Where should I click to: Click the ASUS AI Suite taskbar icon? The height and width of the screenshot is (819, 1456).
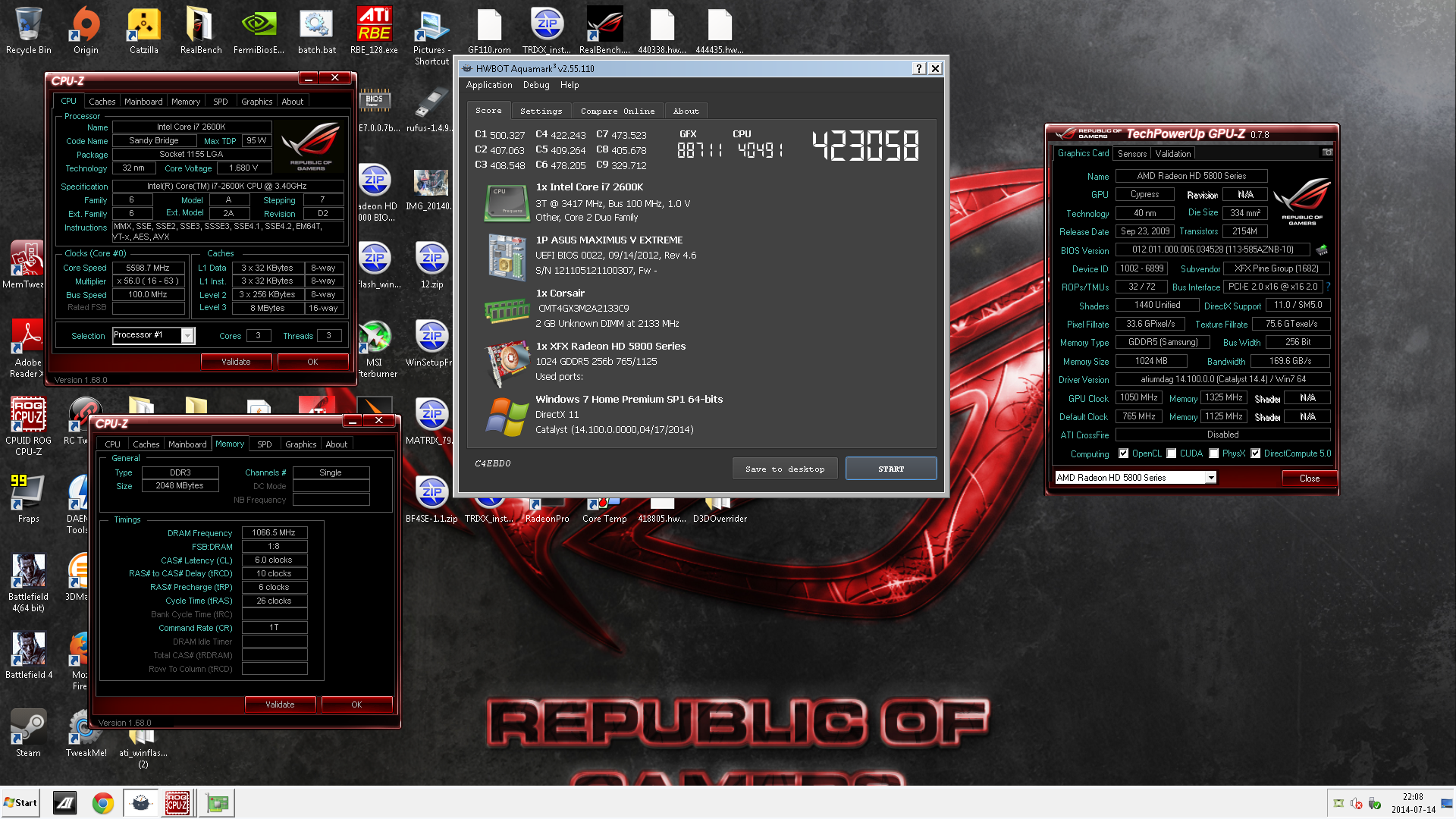point(65,803)
